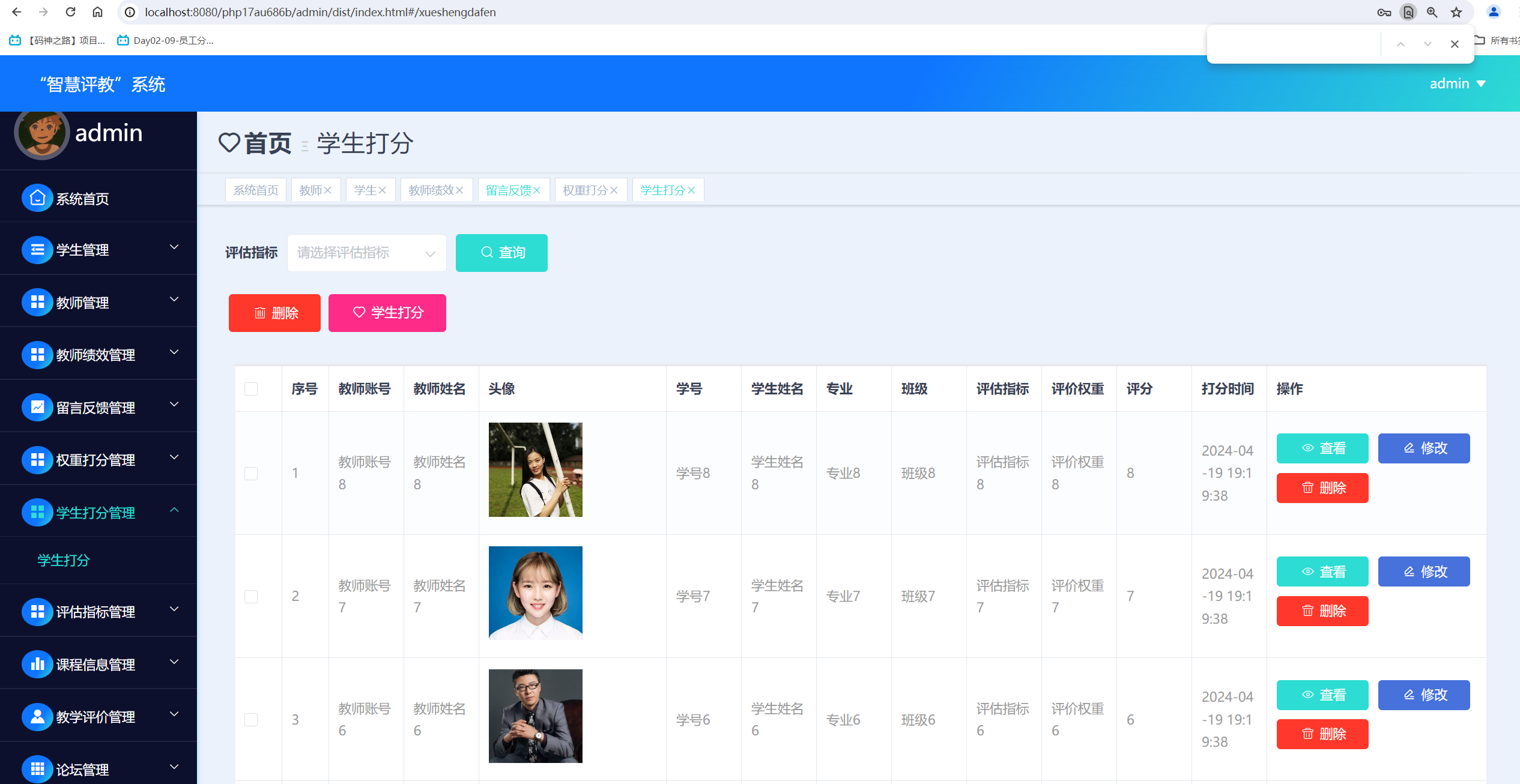The height and width of the screenshot is (784, 1520).
Task: Collapse 学生打分管理 menu chevron
Action: (x=174, y=510)
